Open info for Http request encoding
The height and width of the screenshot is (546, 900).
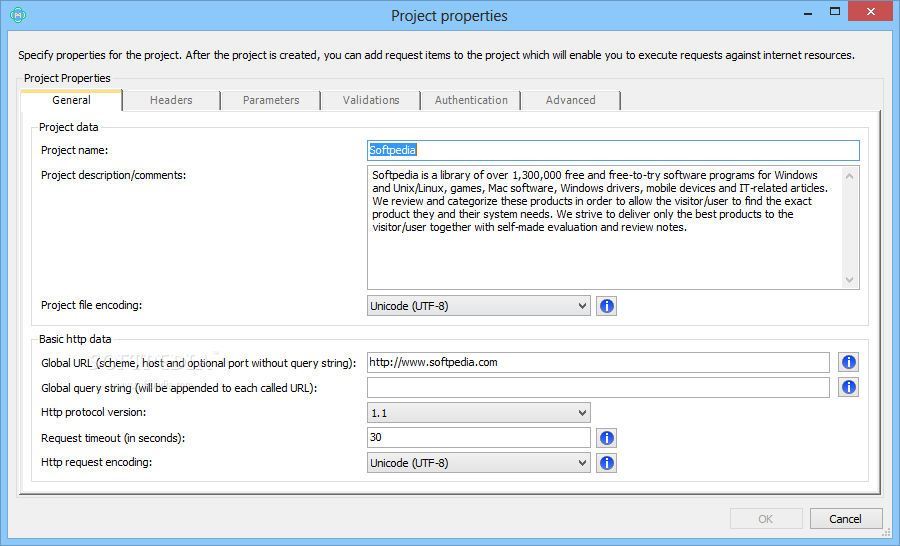607,463
